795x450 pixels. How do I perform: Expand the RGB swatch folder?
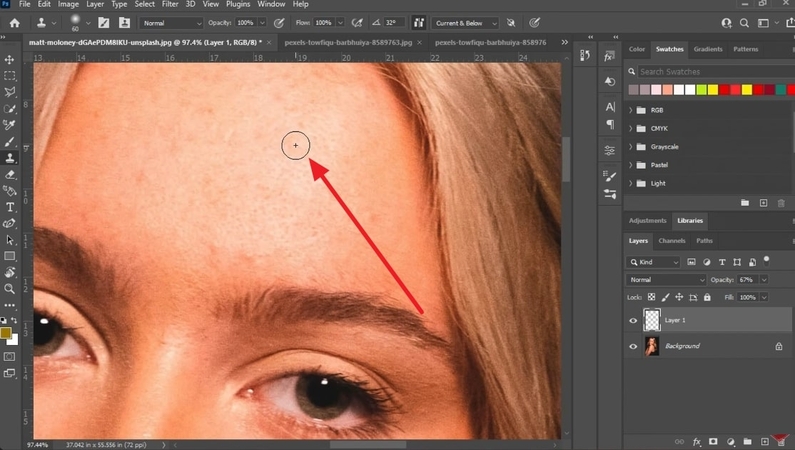point(630,110)
